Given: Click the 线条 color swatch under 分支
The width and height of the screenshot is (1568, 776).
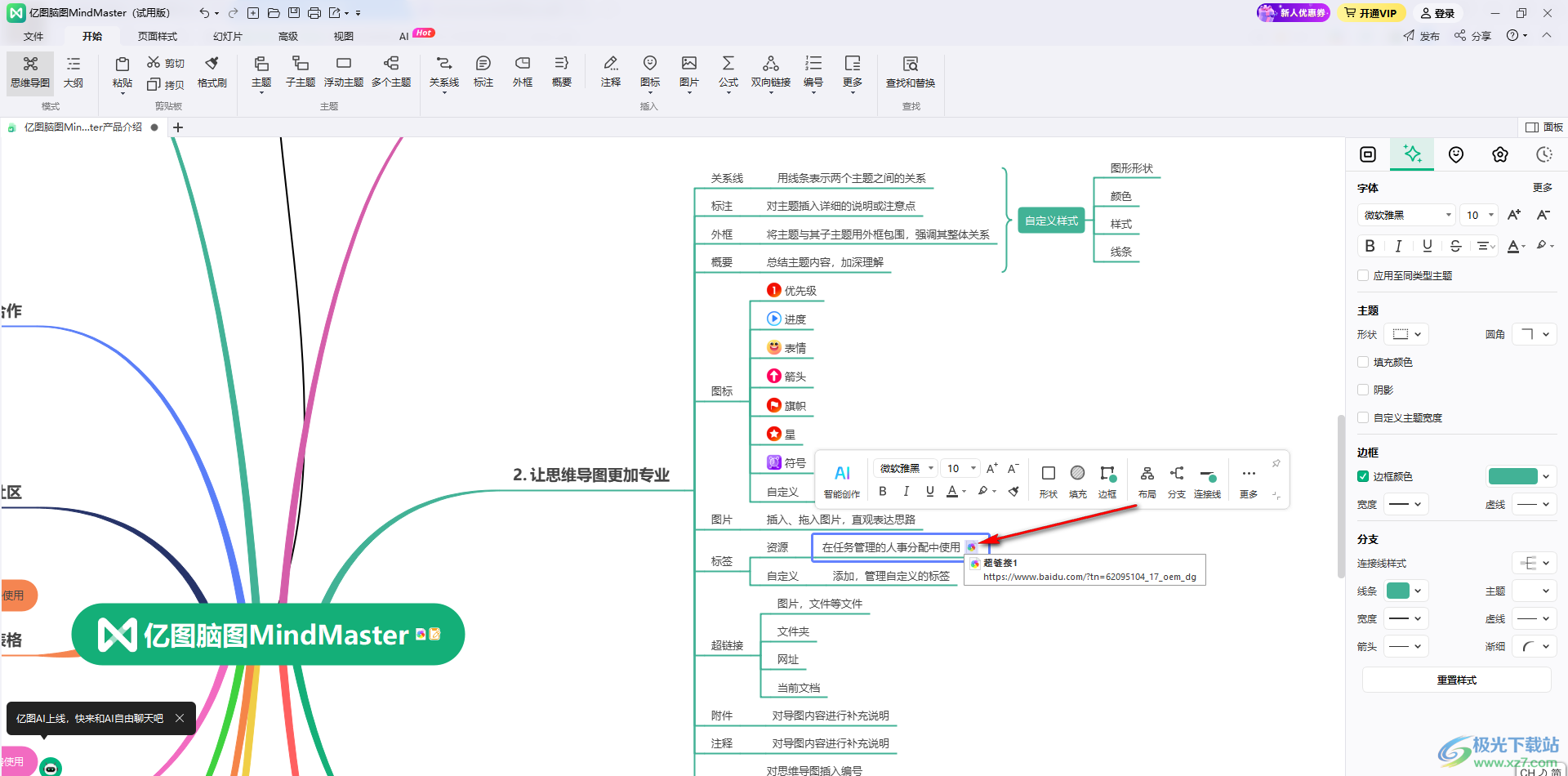Looking at the screenshot, I should point(1398,591).
